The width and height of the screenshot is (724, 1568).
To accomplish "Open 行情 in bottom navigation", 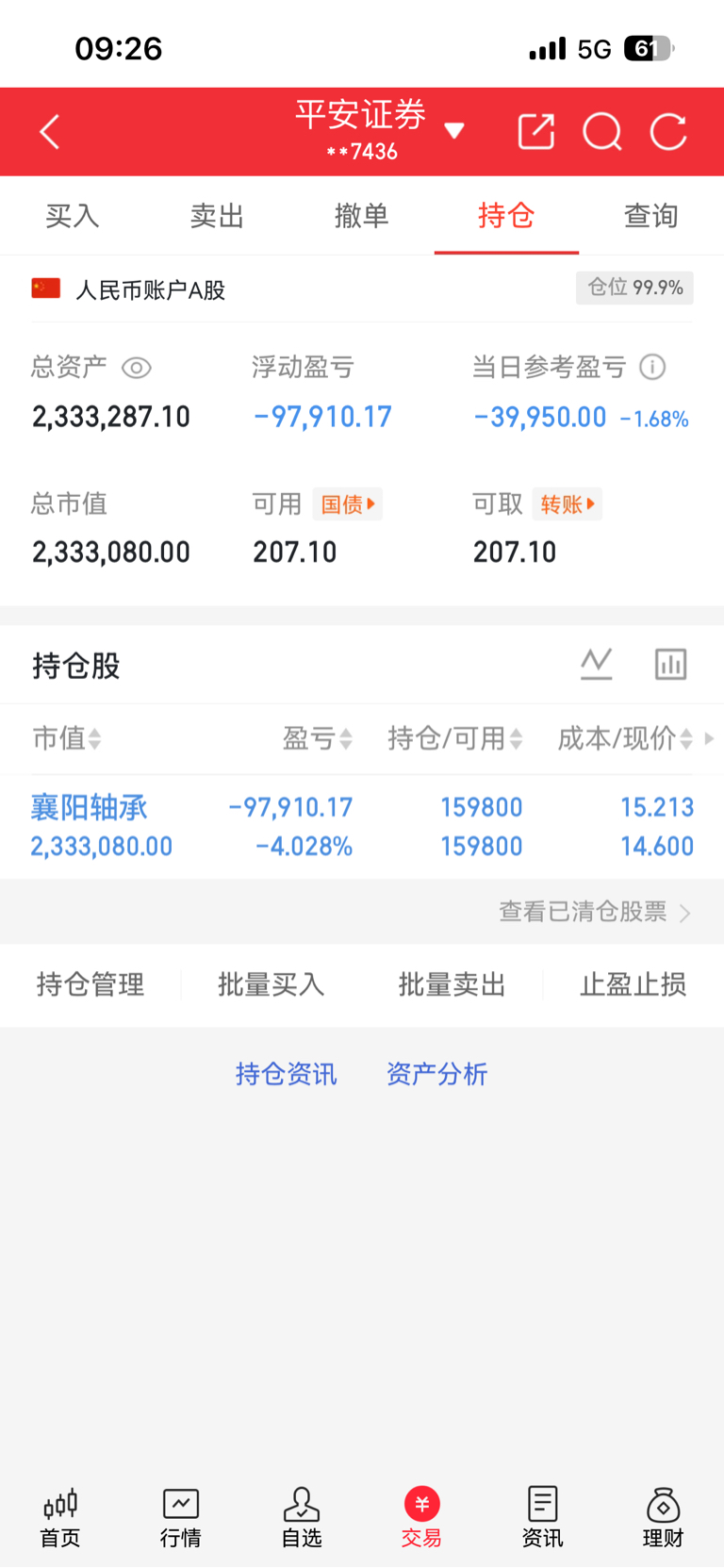I will click(181, 1518).
